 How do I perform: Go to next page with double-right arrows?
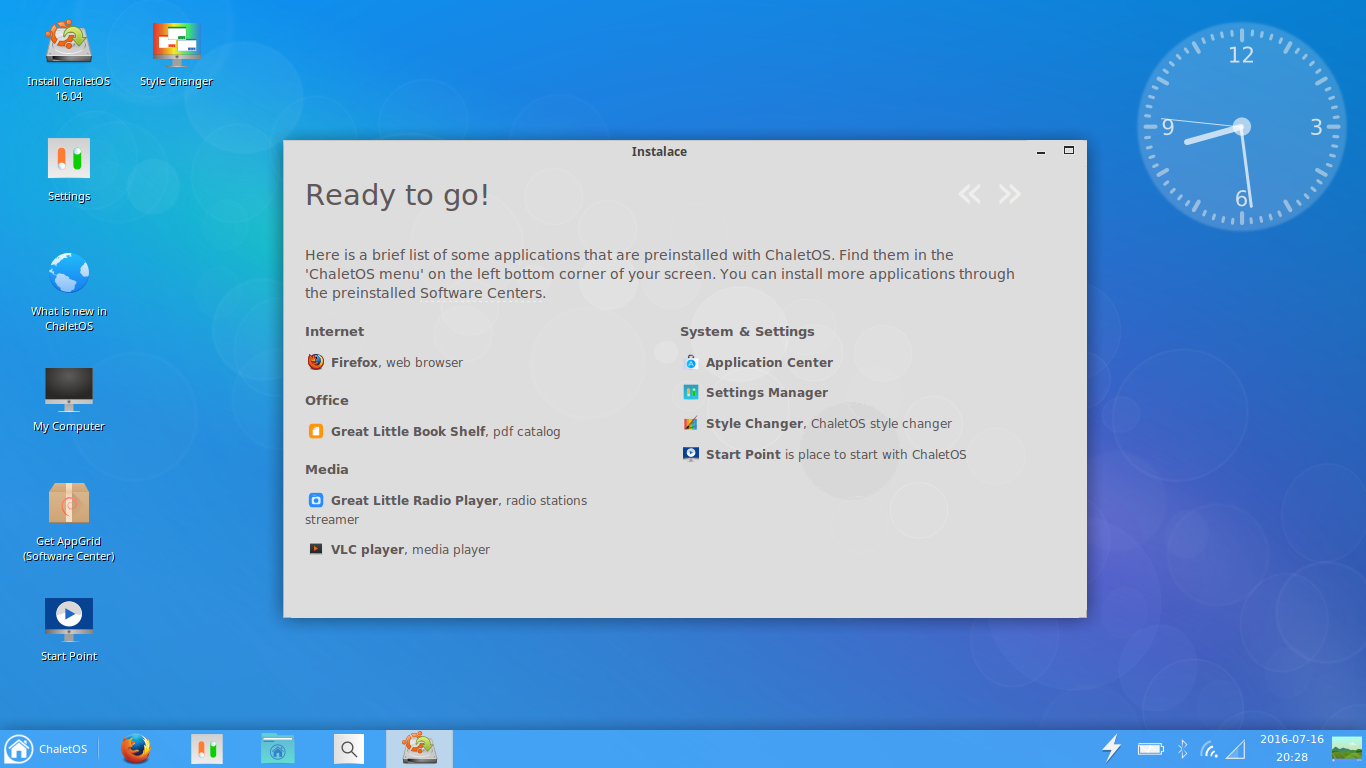[1010, 194]
